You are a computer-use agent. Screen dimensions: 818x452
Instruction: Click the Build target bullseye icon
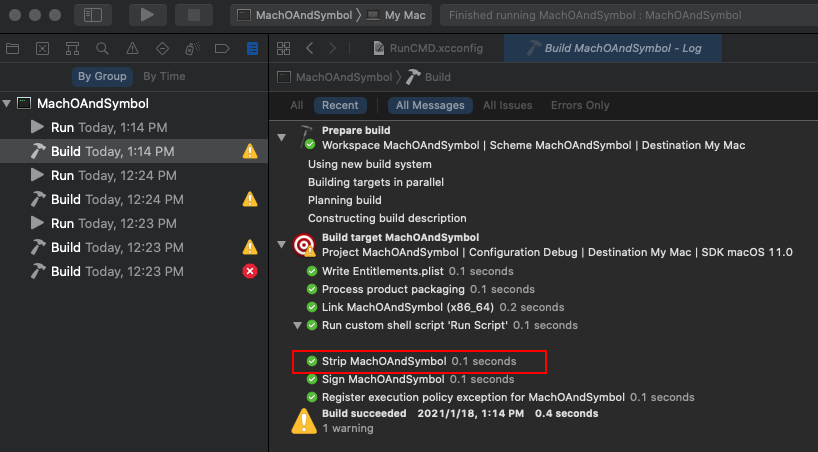304,245
